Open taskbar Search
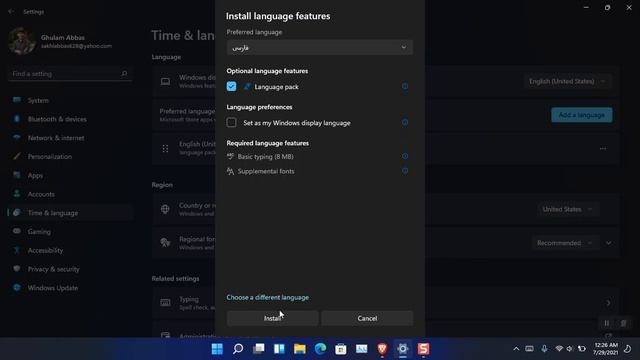 pyautogui.click(x=238, y=349)
